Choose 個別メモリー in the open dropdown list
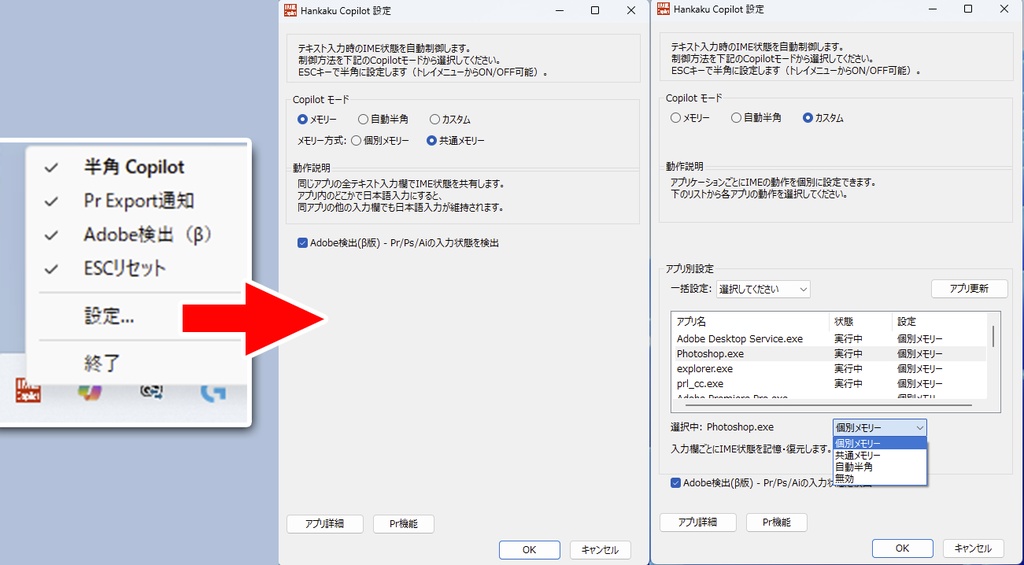Viewport: 1024px width, 565px height. [x=880, y=444]
